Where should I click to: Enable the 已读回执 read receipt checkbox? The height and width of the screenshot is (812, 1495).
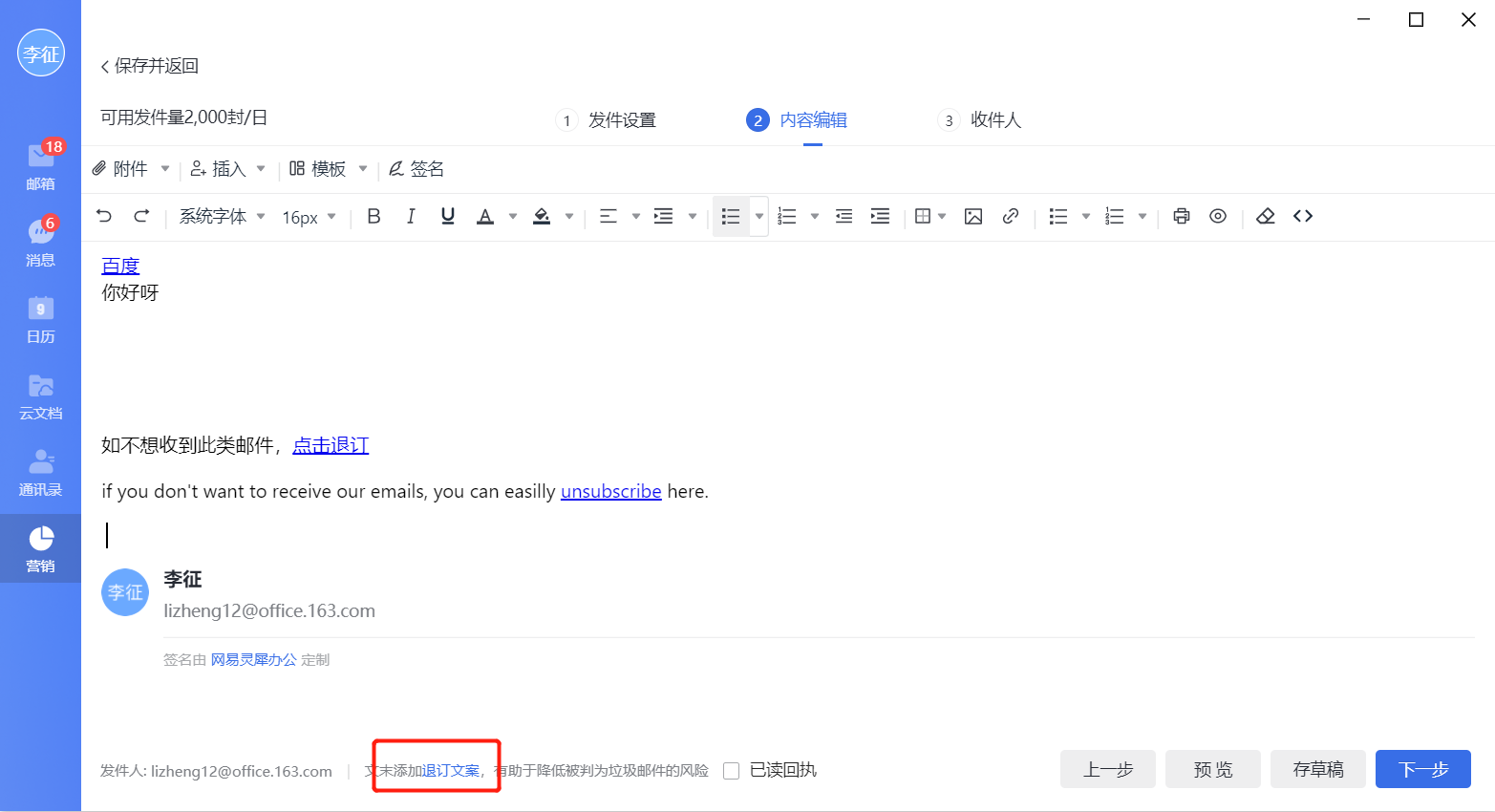(x=731, y=770)
